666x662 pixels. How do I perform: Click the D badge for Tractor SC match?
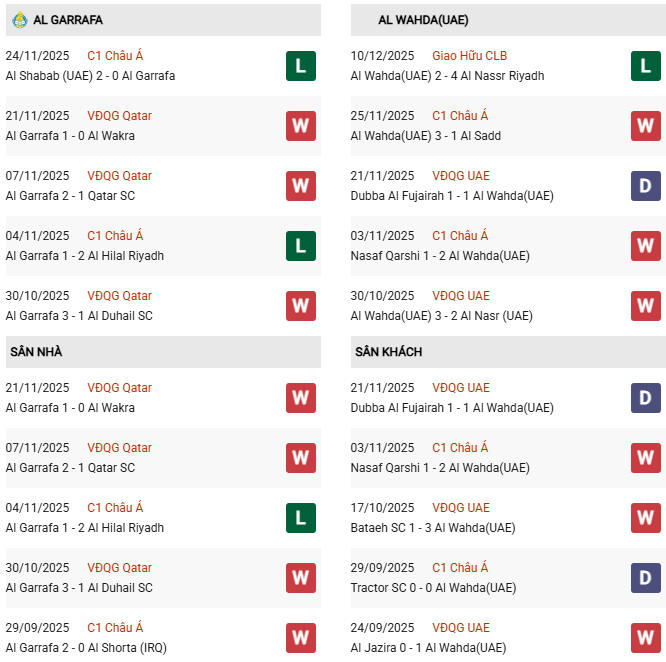[x=645, y=578]
